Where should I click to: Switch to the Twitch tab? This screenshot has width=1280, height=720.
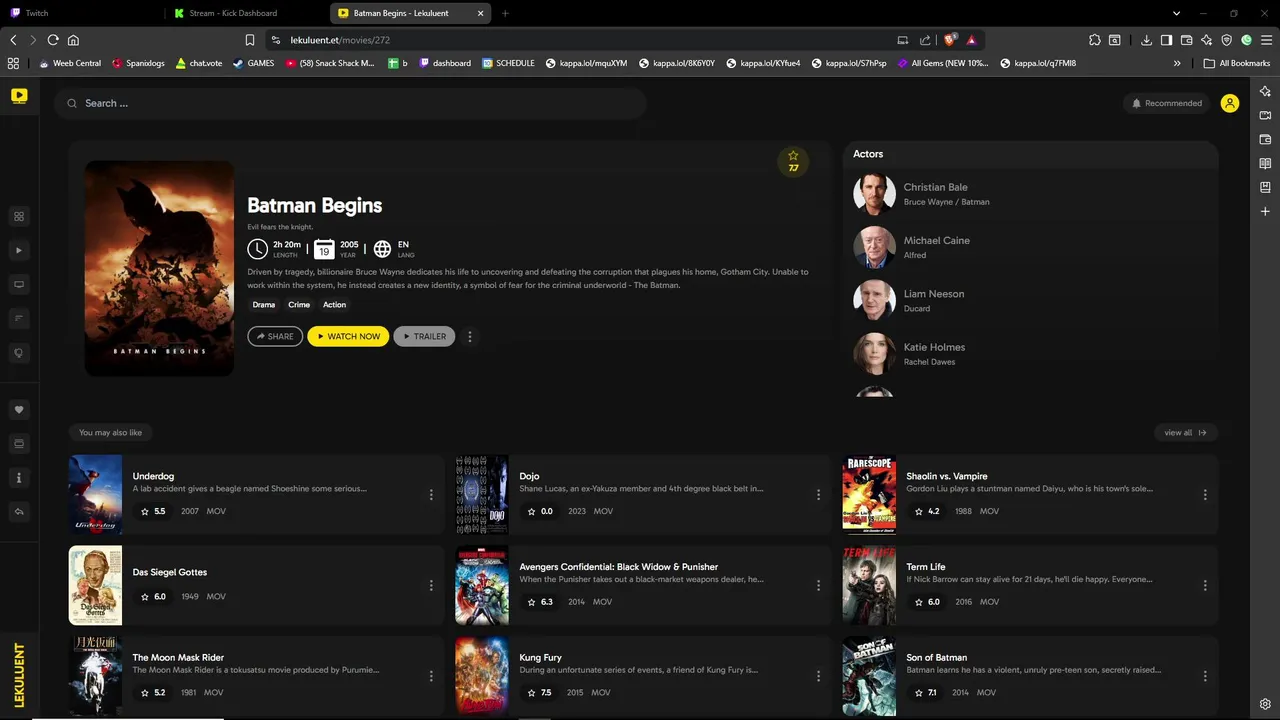(x=82, y=13)
